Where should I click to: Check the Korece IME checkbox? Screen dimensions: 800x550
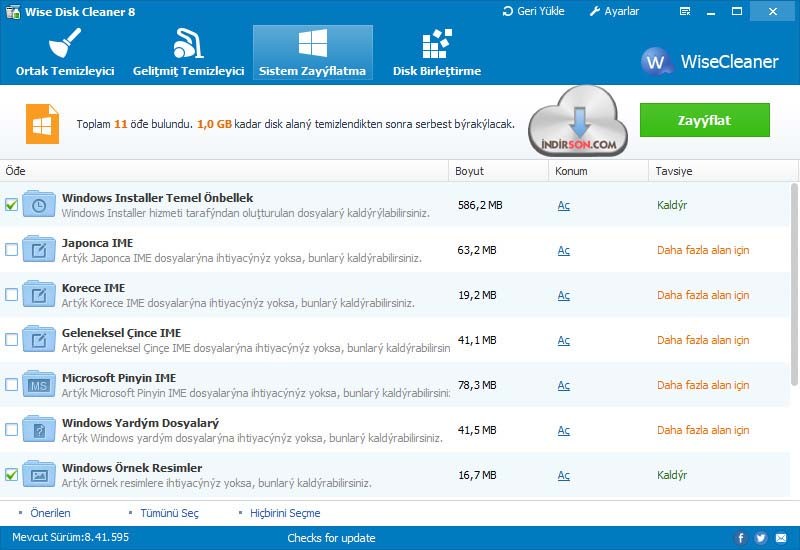point(11,294)
